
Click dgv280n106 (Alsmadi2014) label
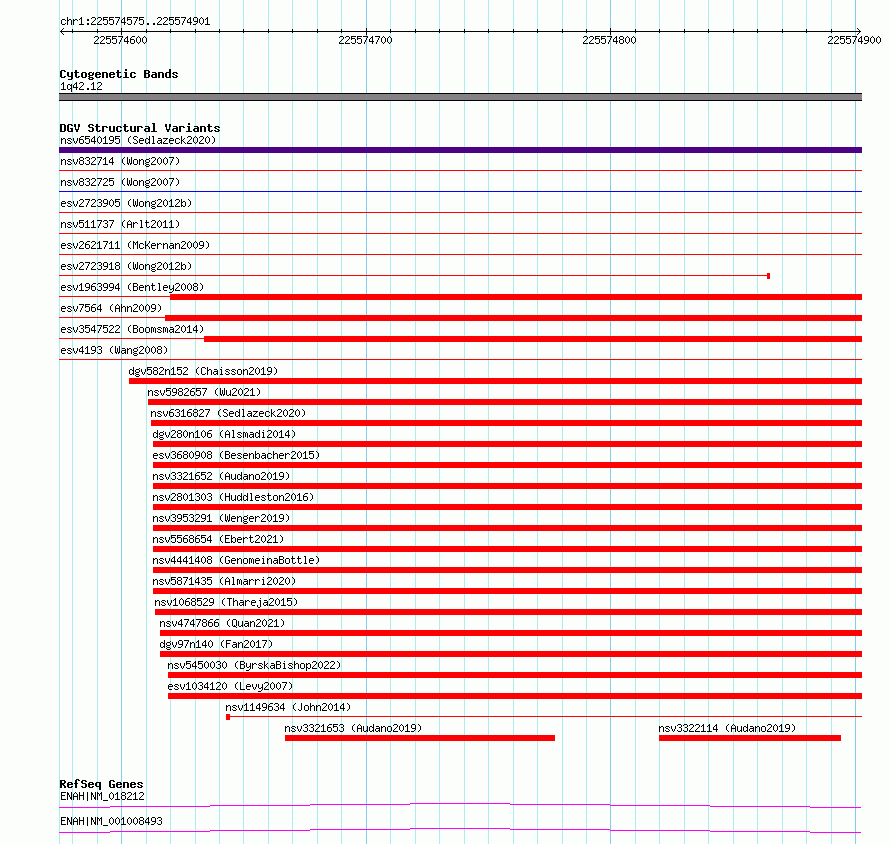pyautogui.click(x=224, y=434)
